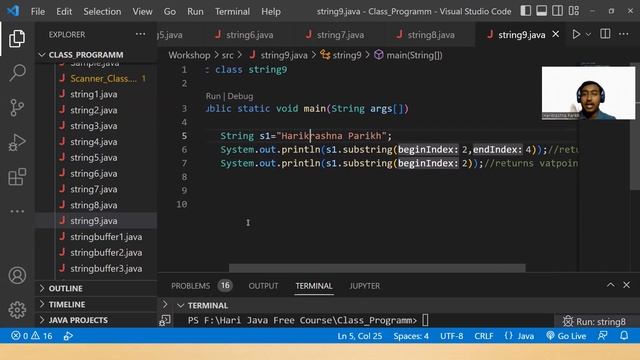Open the Run menu
Viewport: 640px width, 360px height.
[x=195, y=11]
